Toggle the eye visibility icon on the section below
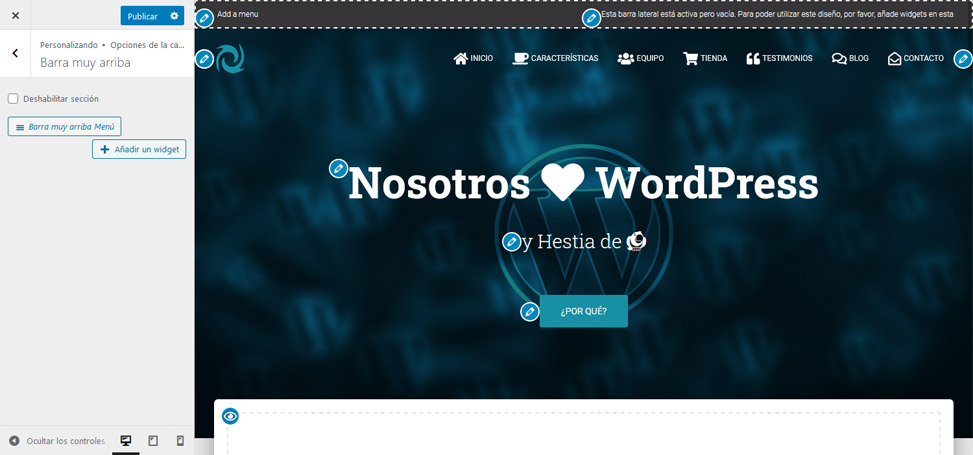Screen dimensions: 973x455 point(230,416)
